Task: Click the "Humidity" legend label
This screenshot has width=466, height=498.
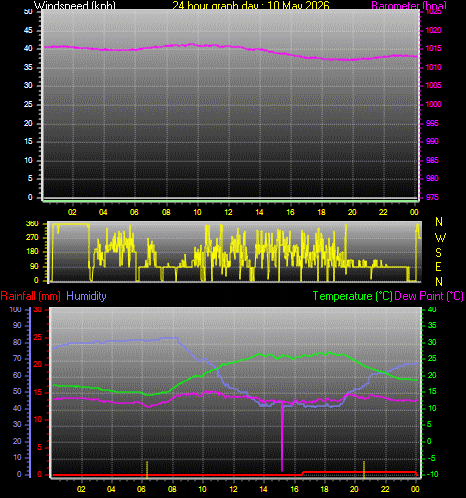Action: coord(86,296)
